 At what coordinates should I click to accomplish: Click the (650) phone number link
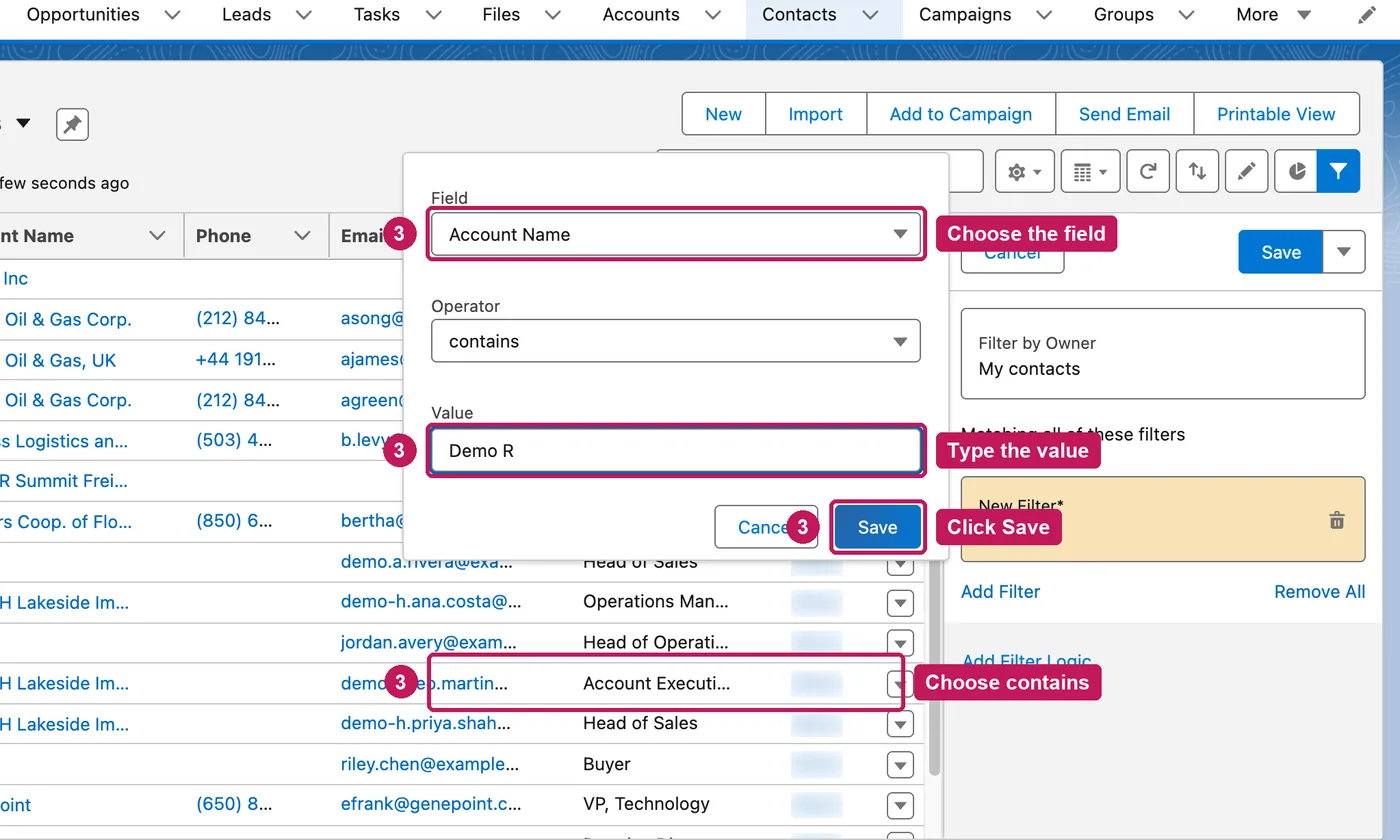[x=234, y=804]
